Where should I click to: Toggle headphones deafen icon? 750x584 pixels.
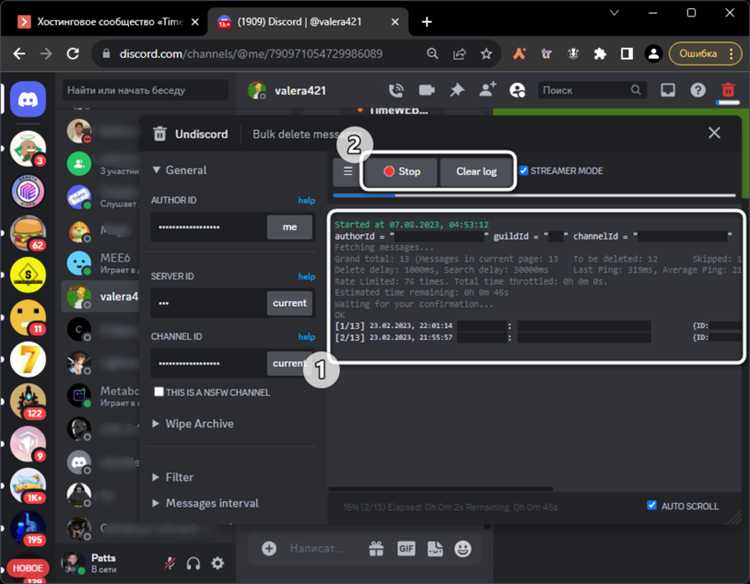(193, 563)
